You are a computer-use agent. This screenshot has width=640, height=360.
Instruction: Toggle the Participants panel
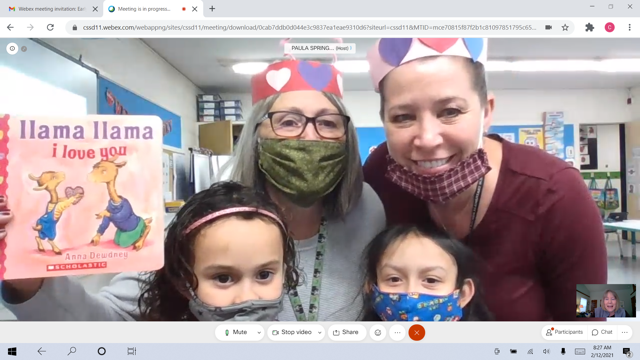tap(564, 332)
